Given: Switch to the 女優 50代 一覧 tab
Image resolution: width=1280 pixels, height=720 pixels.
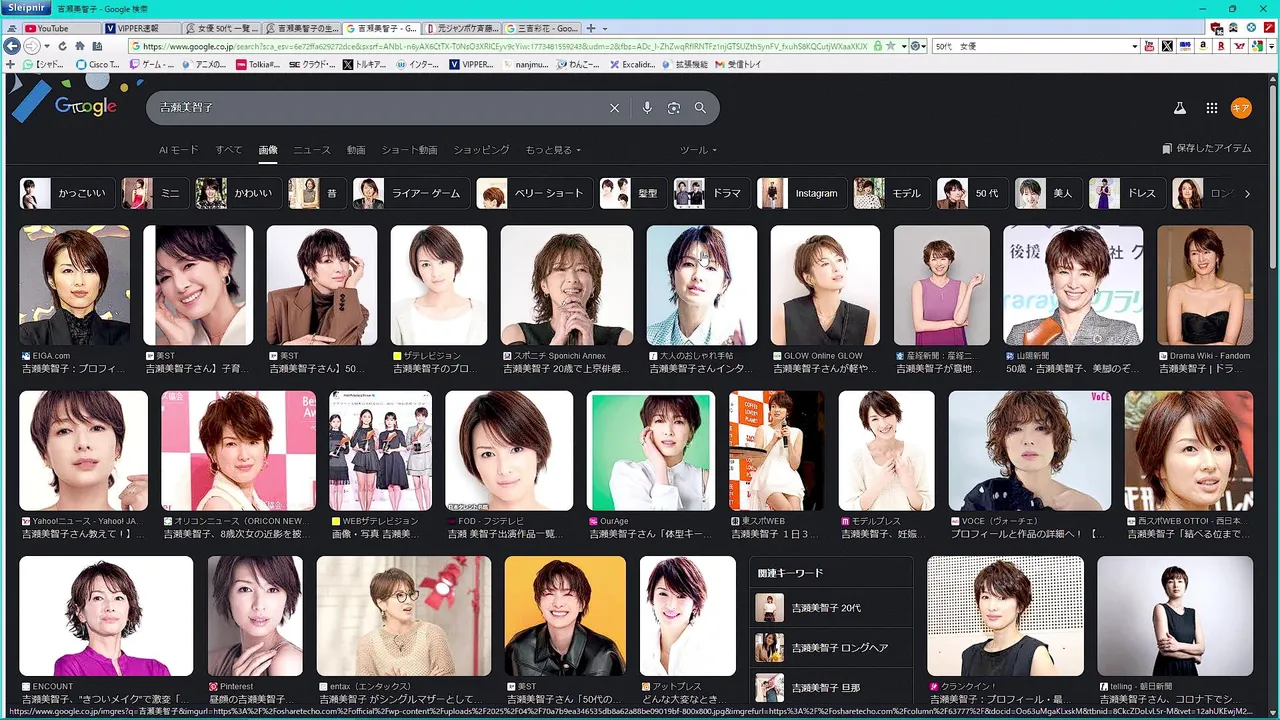Looking at the screenshot, I should point(221,28).
